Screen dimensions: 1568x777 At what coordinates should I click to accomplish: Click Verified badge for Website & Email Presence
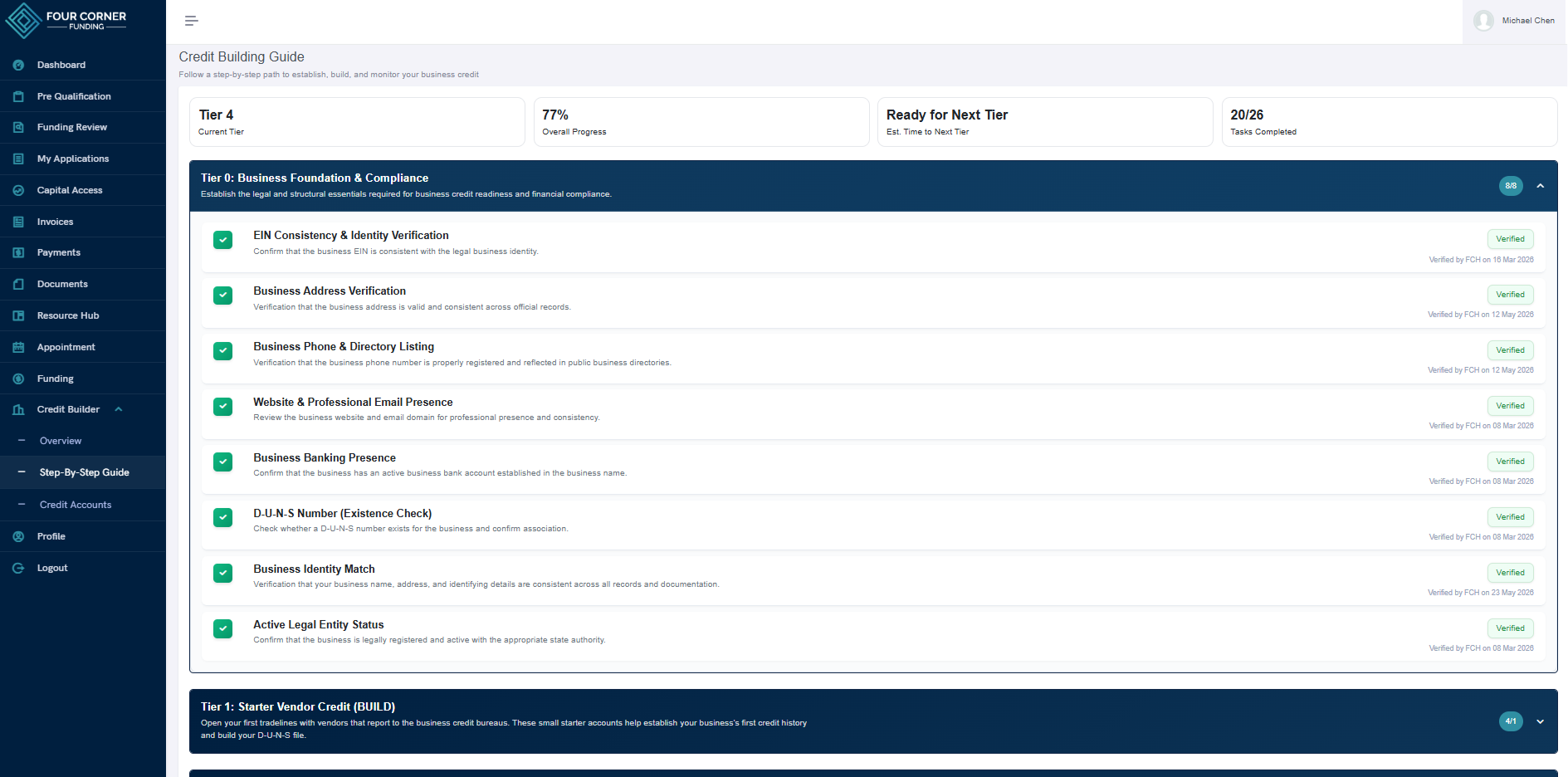(x=1510, y=406)
